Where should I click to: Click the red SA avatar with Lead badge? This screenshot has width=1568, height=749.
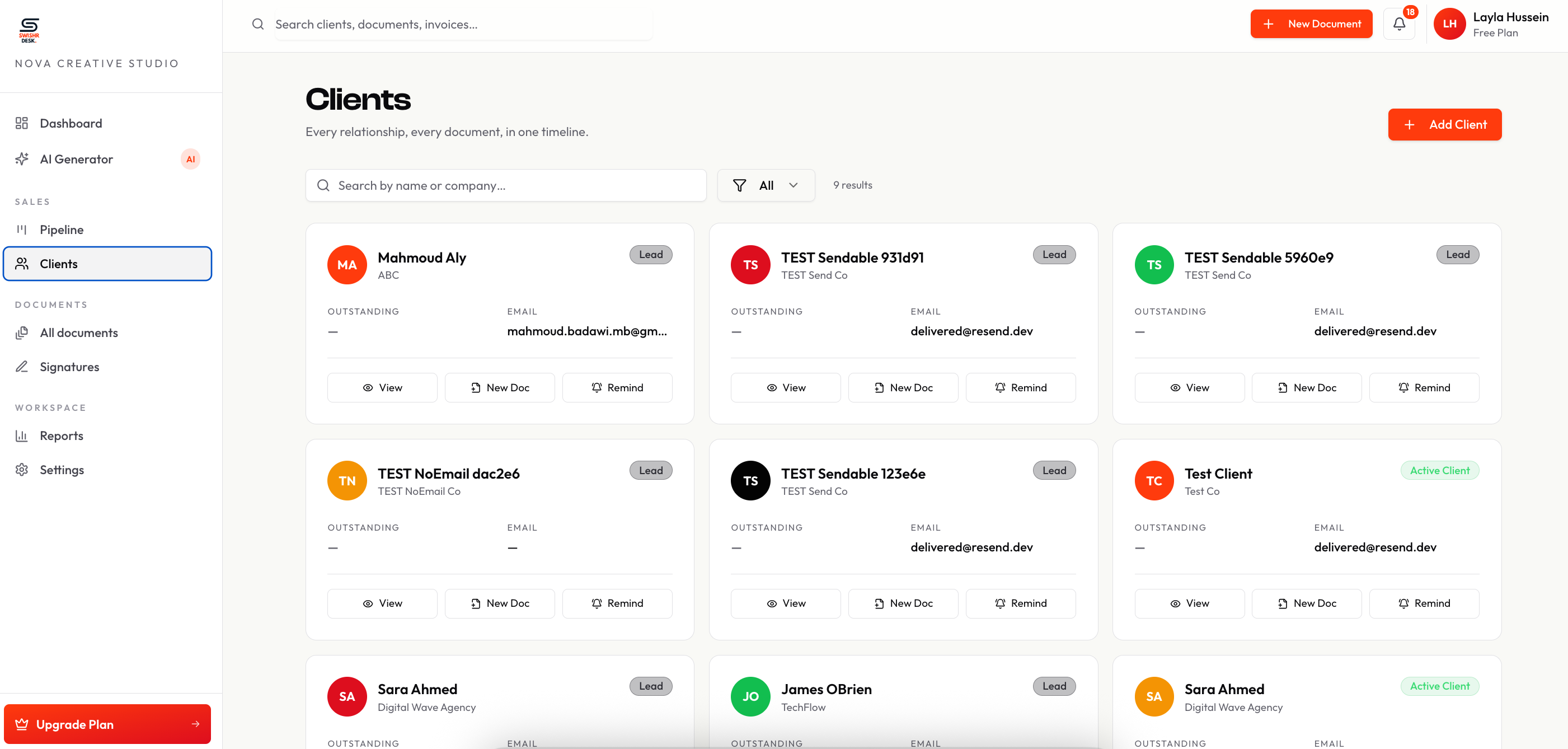pyautogui.click(x=347, y=696)
